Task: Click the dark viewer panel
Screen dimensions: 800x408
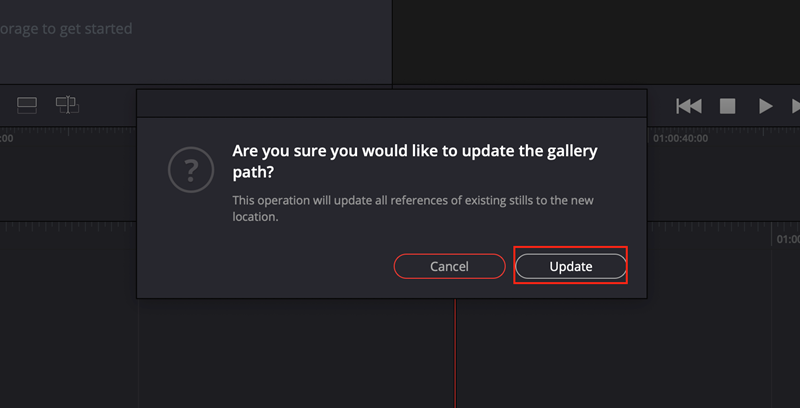Action: click(x=596, y=42)
